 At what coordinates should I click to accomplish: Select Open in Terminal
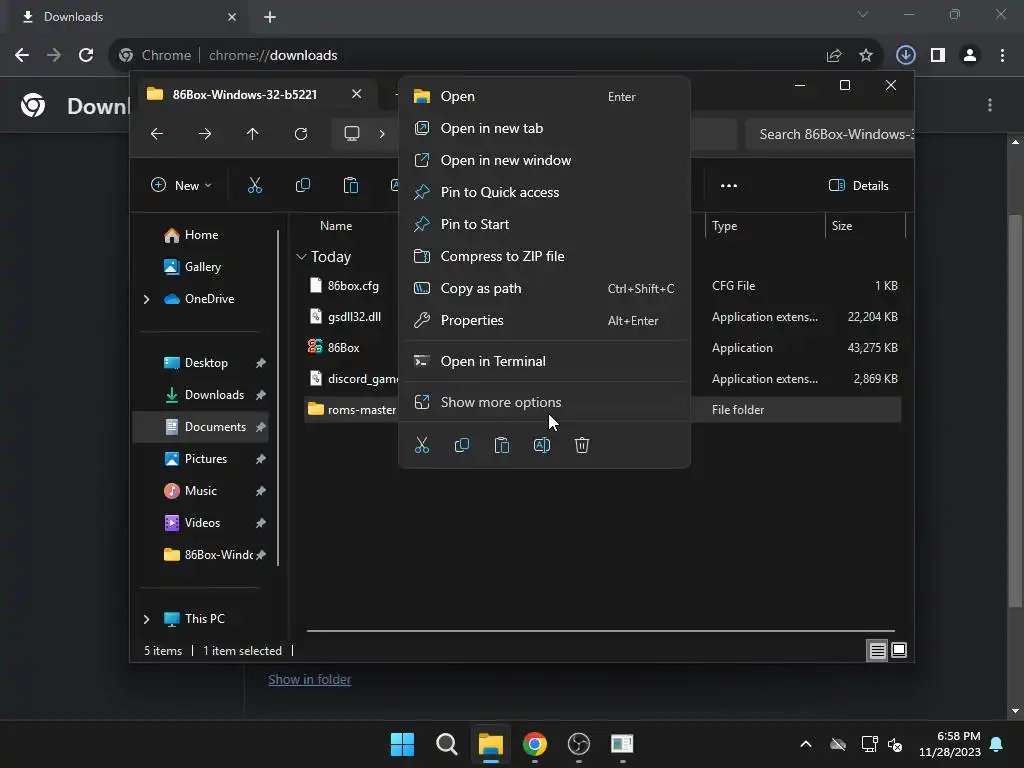pos(544,361)
